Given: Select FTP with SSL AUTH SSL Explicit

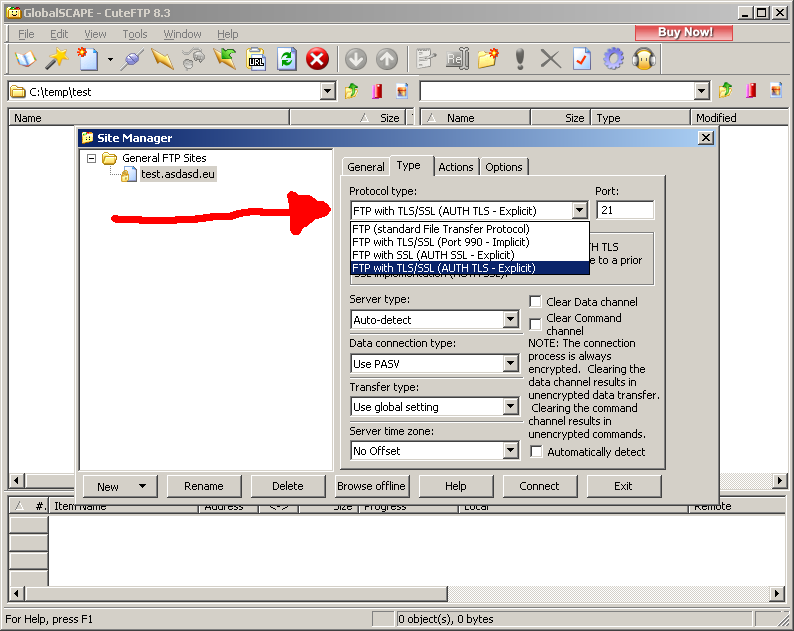Looking at the screenshot, I should click(x=470, y=255).
